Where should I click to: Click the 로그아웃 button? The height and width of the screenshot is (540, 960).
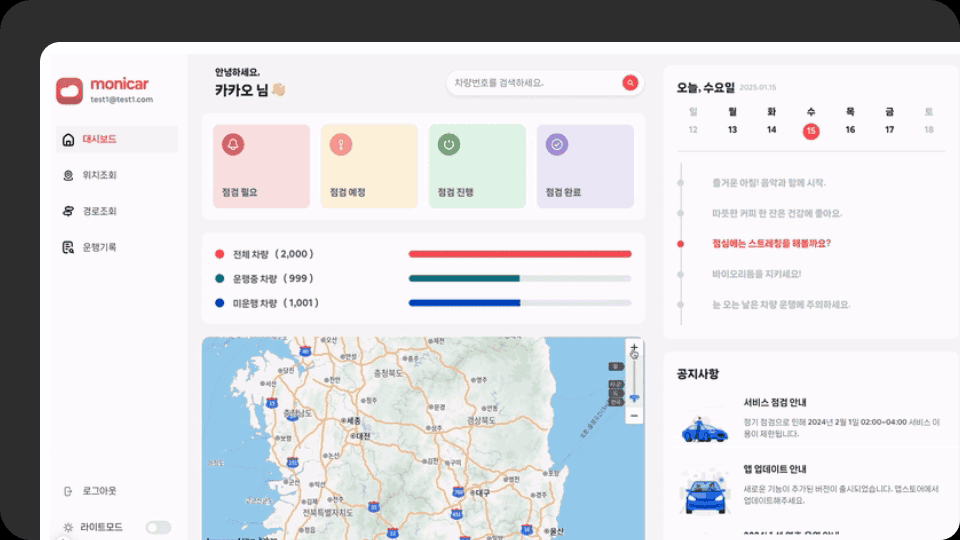[x=99, y=491]
